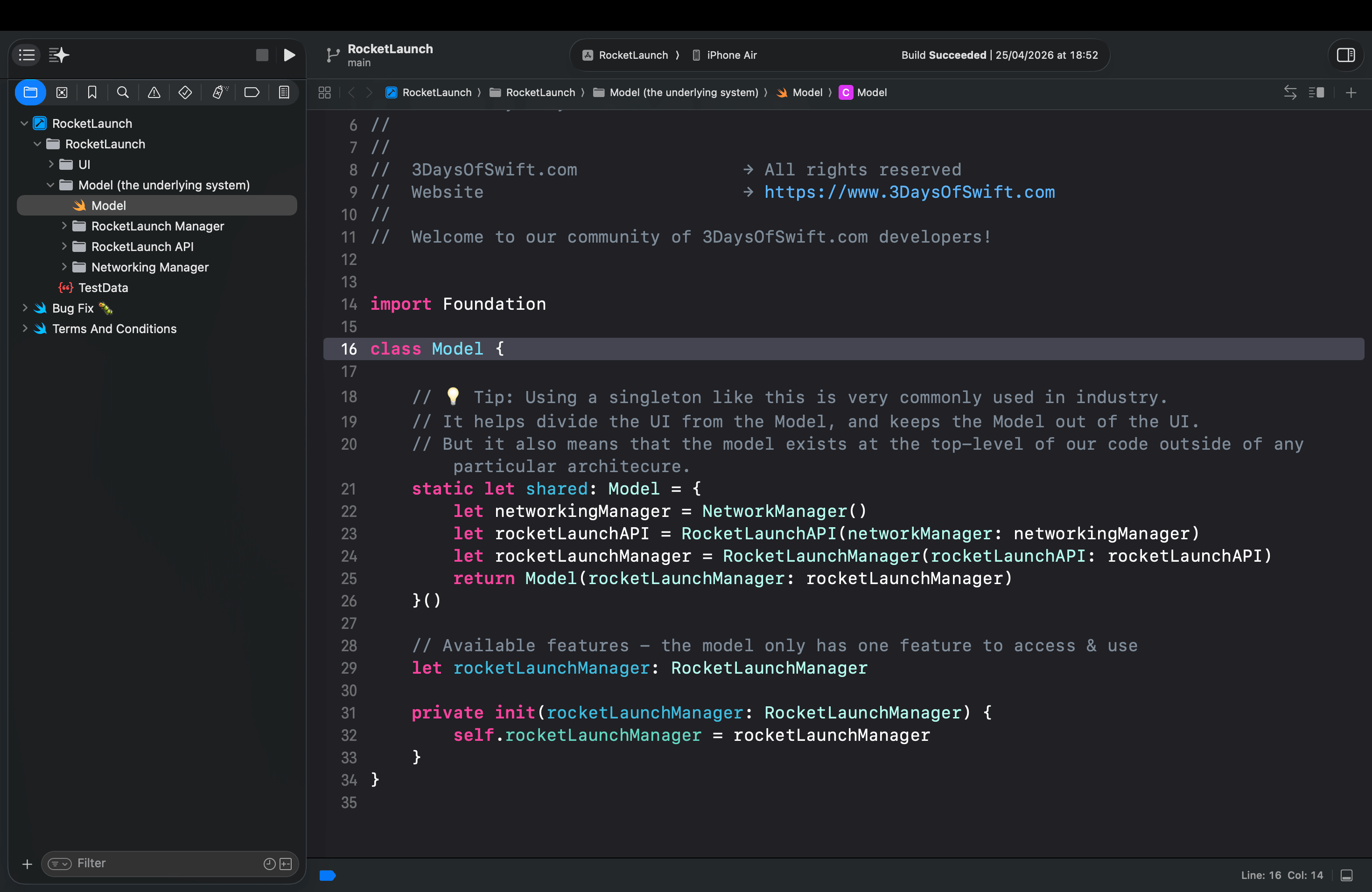Click the Model class breadcrumb

[x=863, y=92]
